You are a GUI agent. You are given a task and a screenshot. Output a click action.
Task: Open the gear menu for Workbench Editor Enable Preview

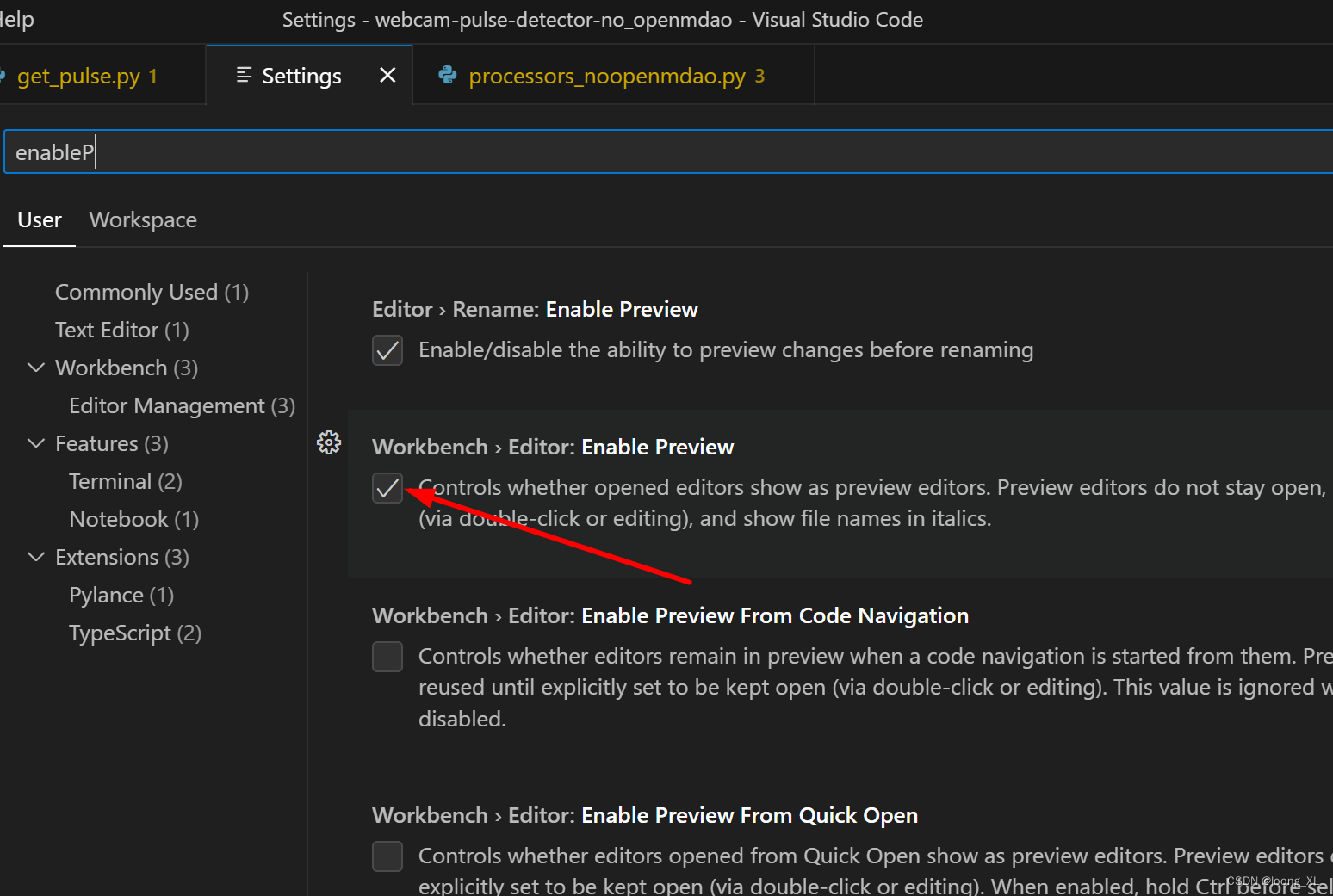point(329,442)
